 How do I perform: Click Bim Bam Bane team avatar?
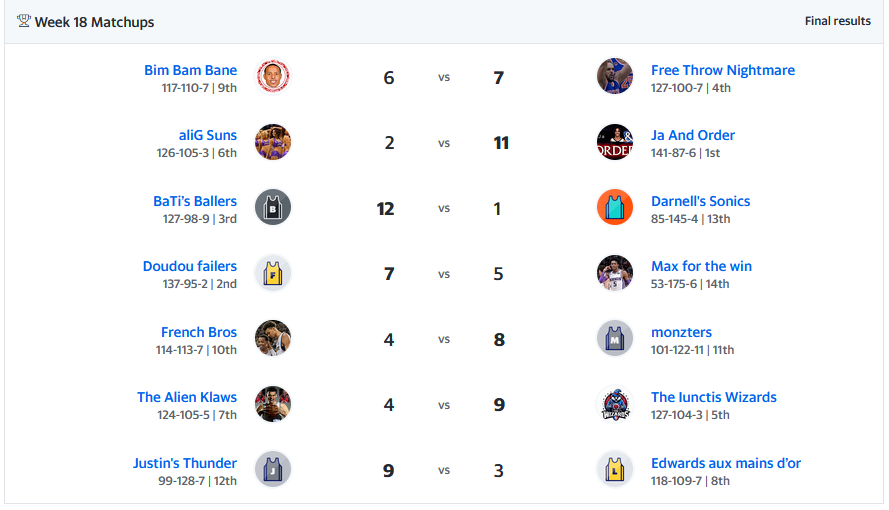click(273, 76)
